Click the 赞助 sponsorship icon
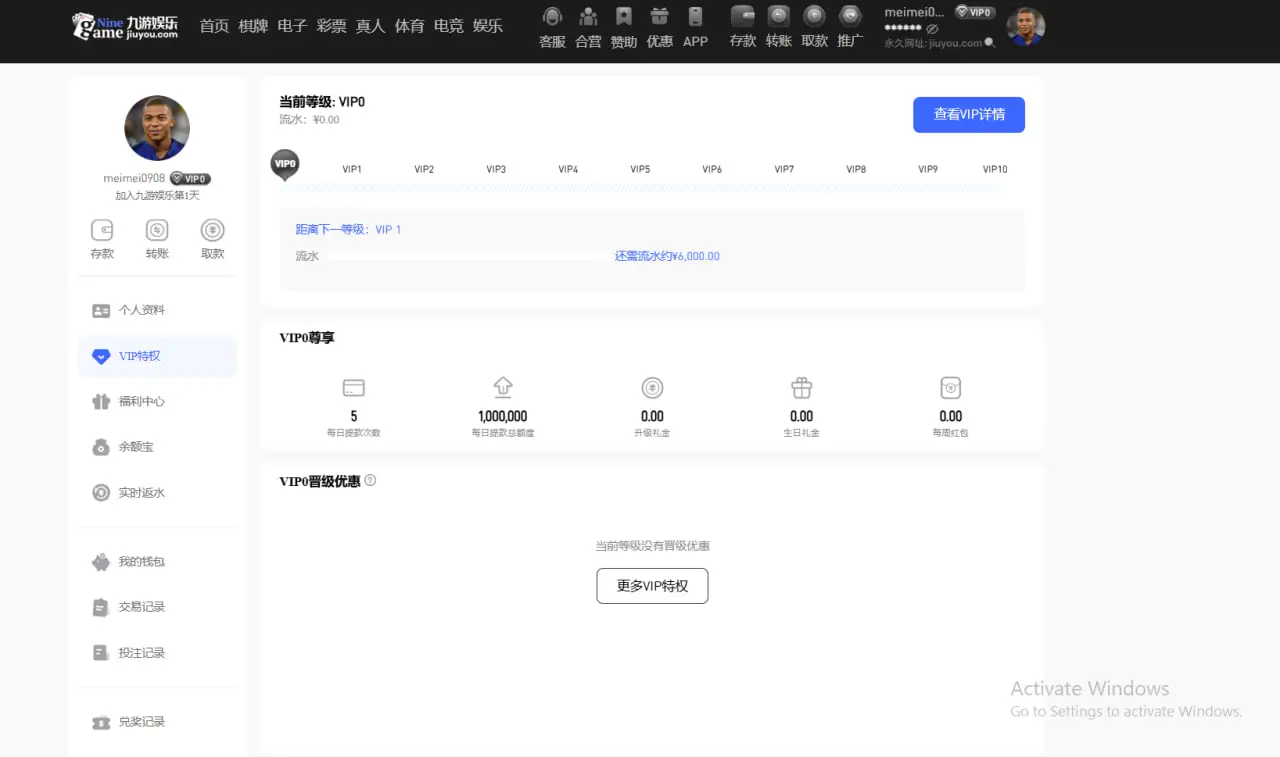This screenshot has height=757, width=1280. (x=624, y=17)
